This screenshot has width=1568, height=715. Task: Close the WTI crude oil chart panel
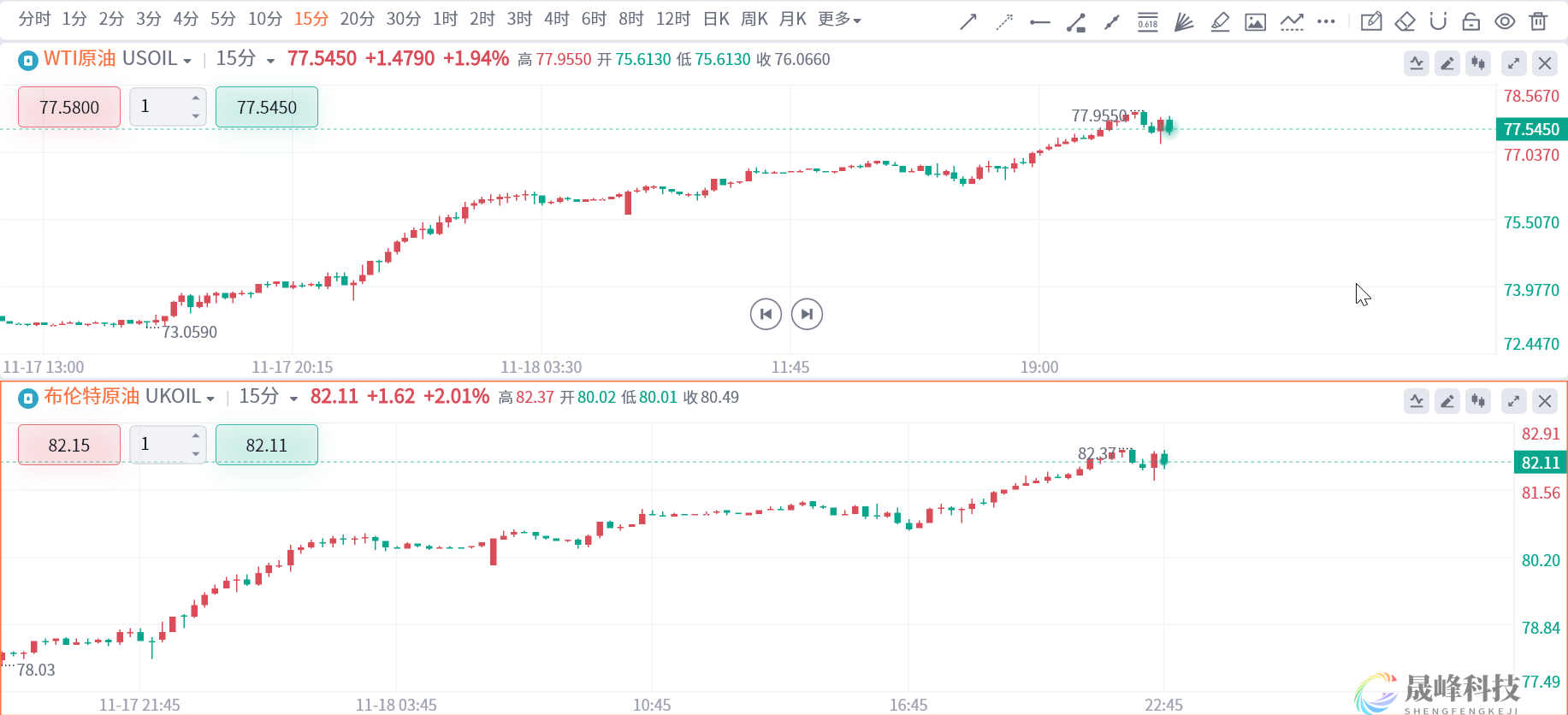(1545, 63)
